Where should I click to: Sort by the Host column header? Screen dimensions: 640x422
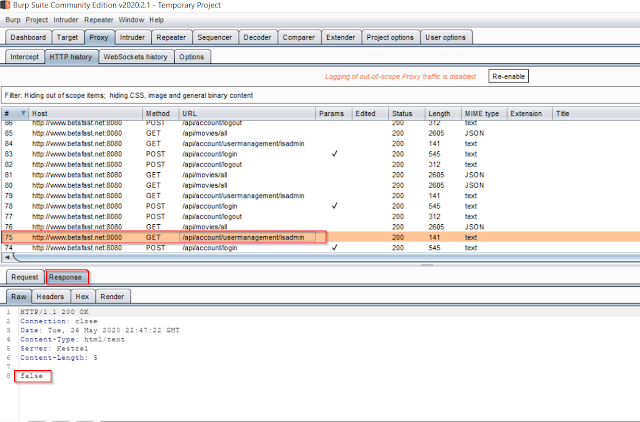point(85,113)
